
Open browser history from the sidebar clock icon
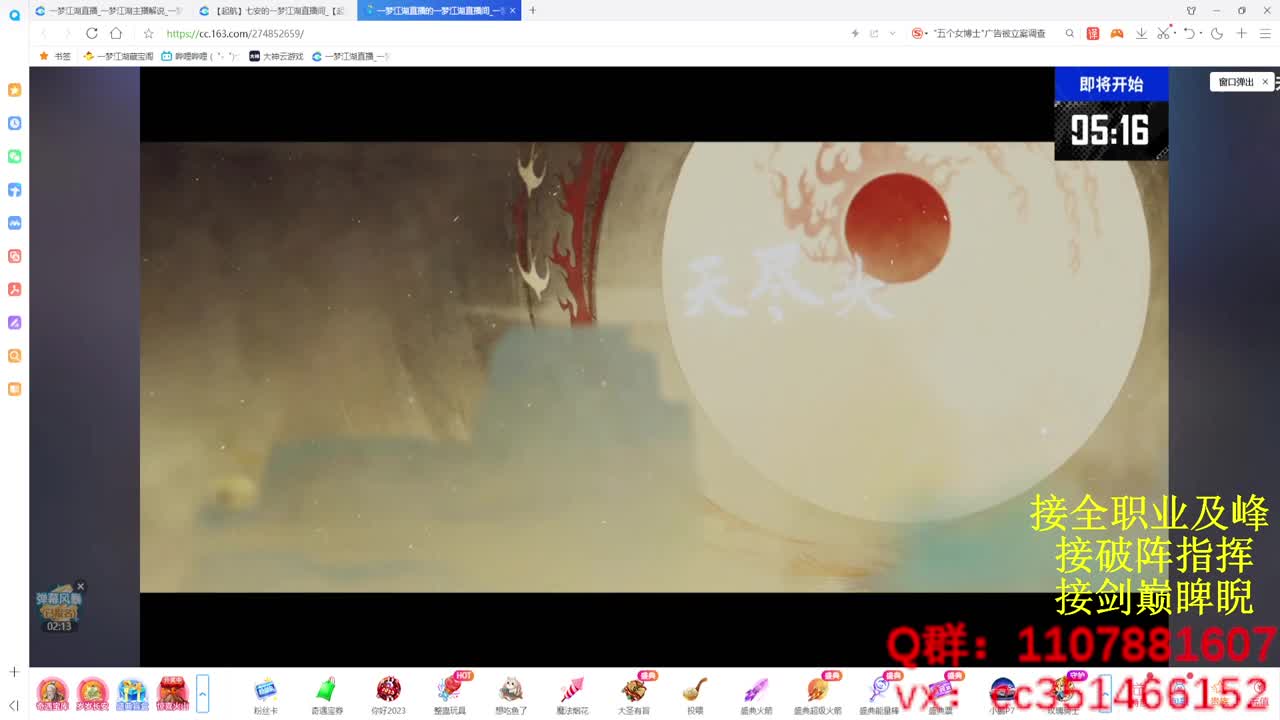tap(14, 123)
